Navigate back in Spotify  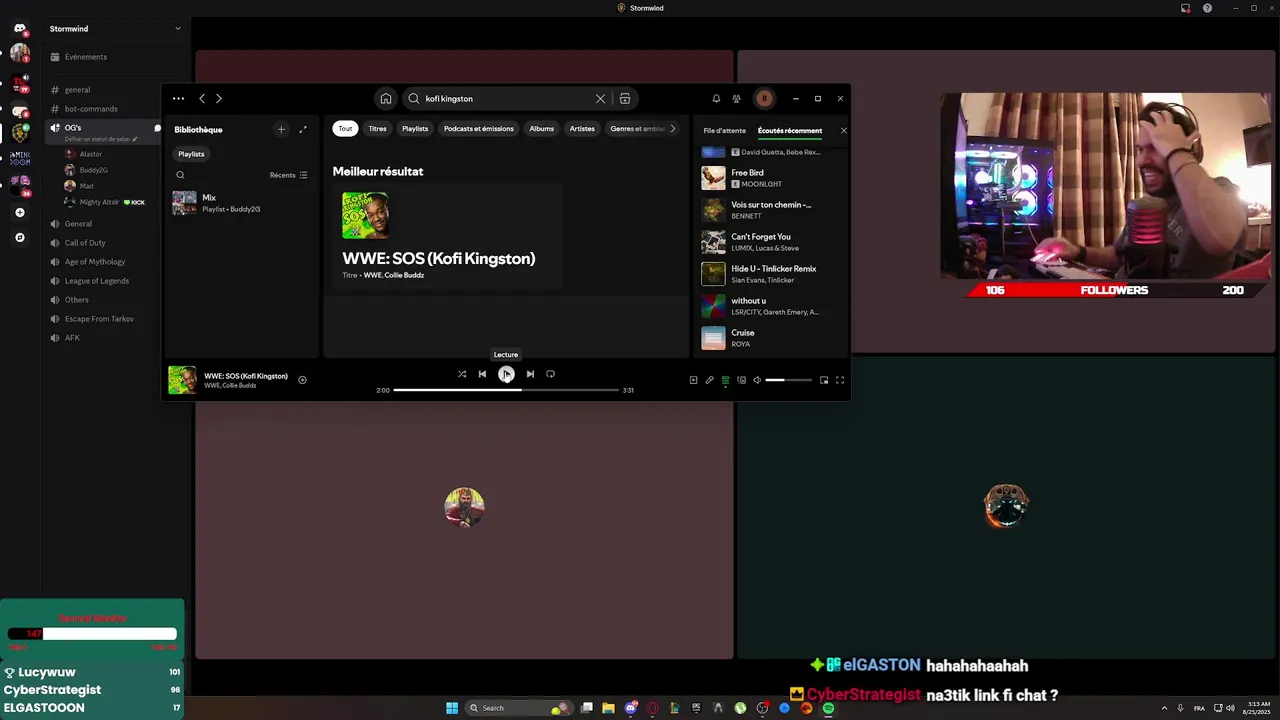[x=202, y=99]
